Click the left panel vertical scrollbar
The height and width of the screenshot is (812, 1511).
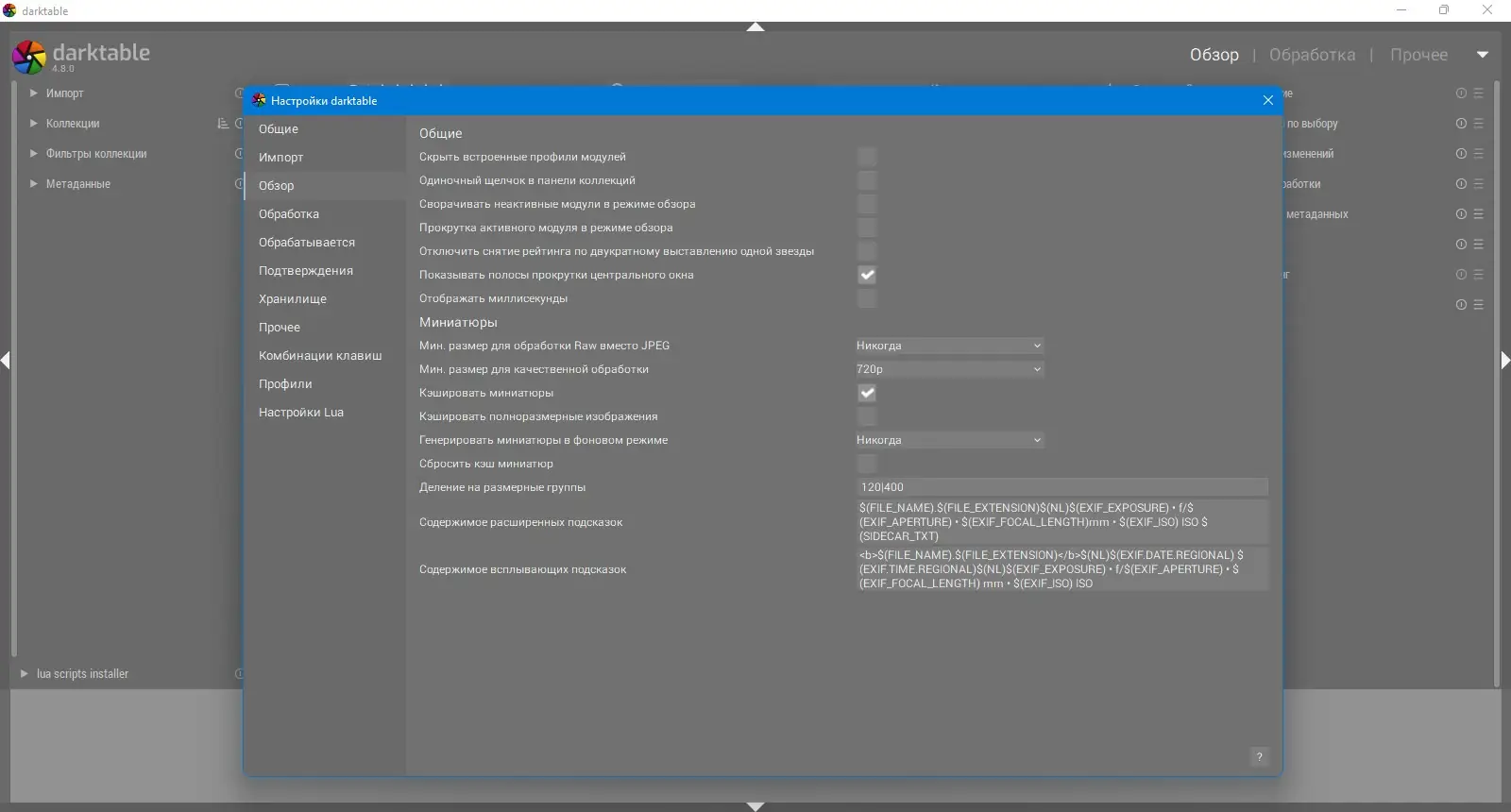[14, 368]
